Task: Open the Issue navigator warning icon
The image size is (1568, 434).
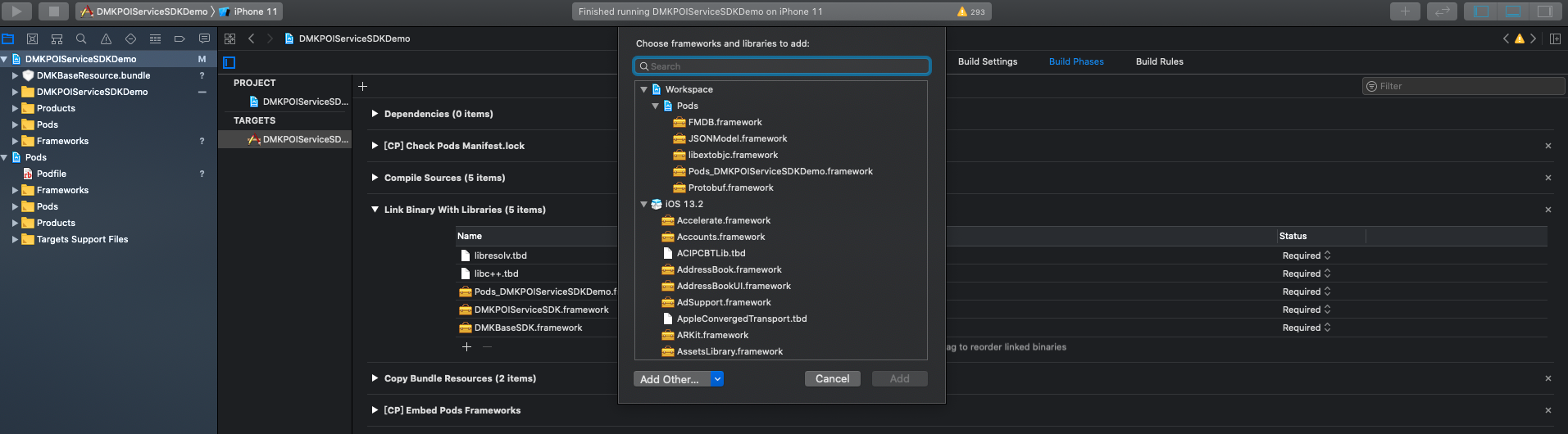Action: click(x=106, y=38)
